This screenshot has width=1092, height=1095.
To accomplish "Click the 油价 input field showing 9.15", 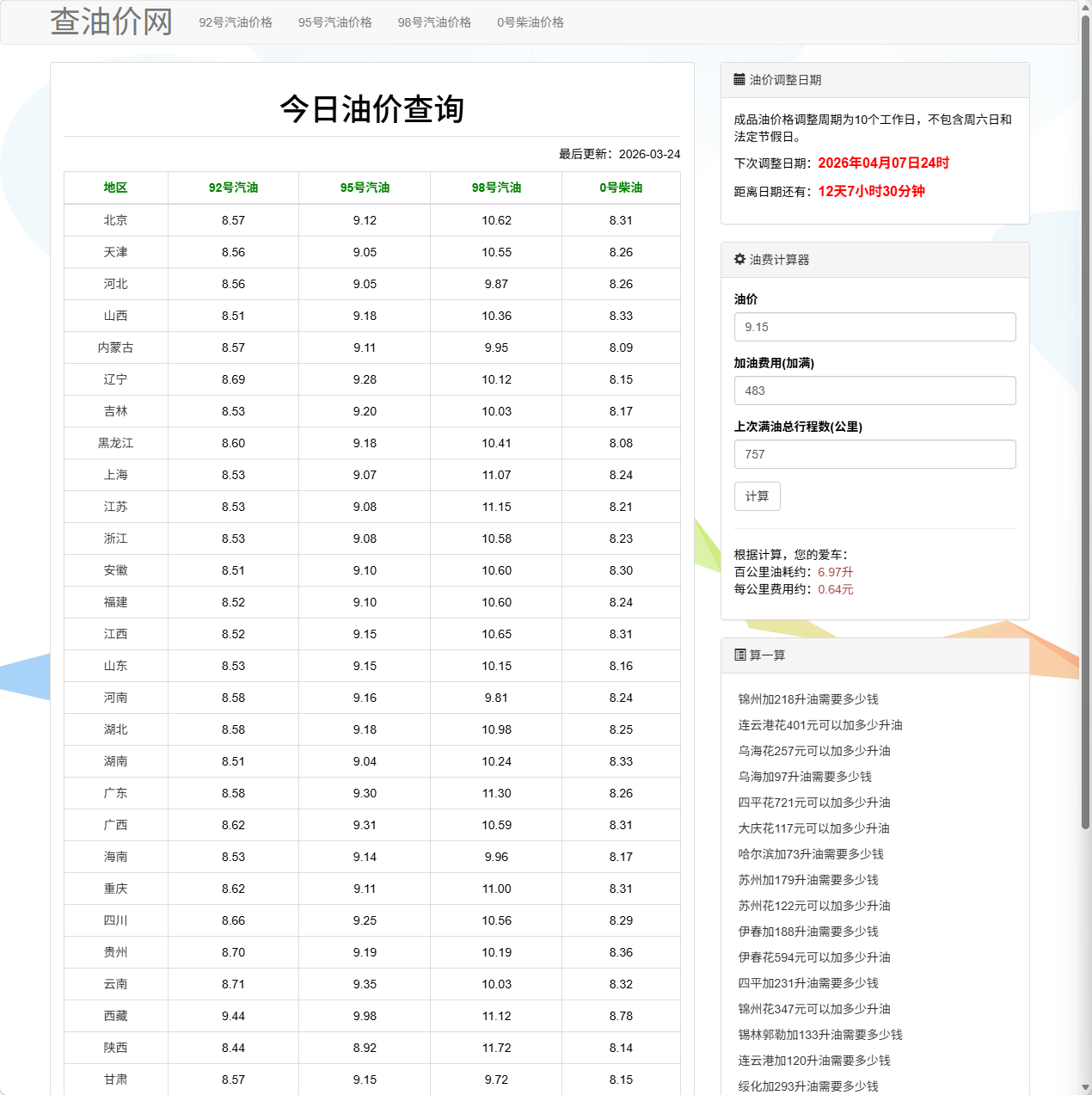I will click(x=874, y=327).
